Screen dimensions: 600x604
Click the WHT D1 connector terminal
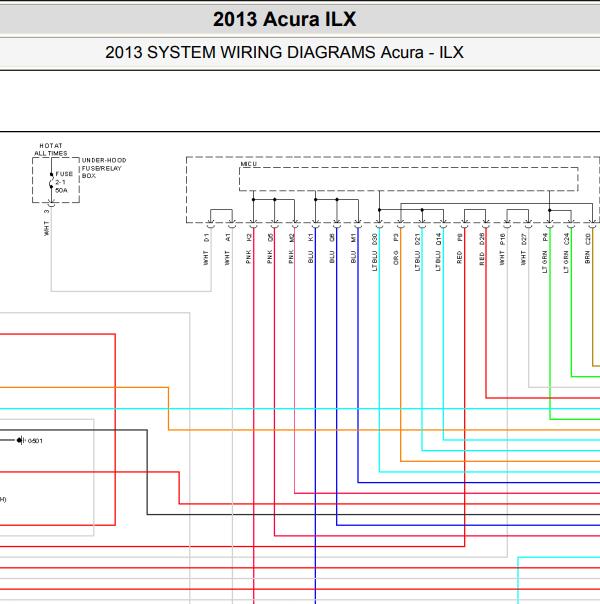point(211,224)
